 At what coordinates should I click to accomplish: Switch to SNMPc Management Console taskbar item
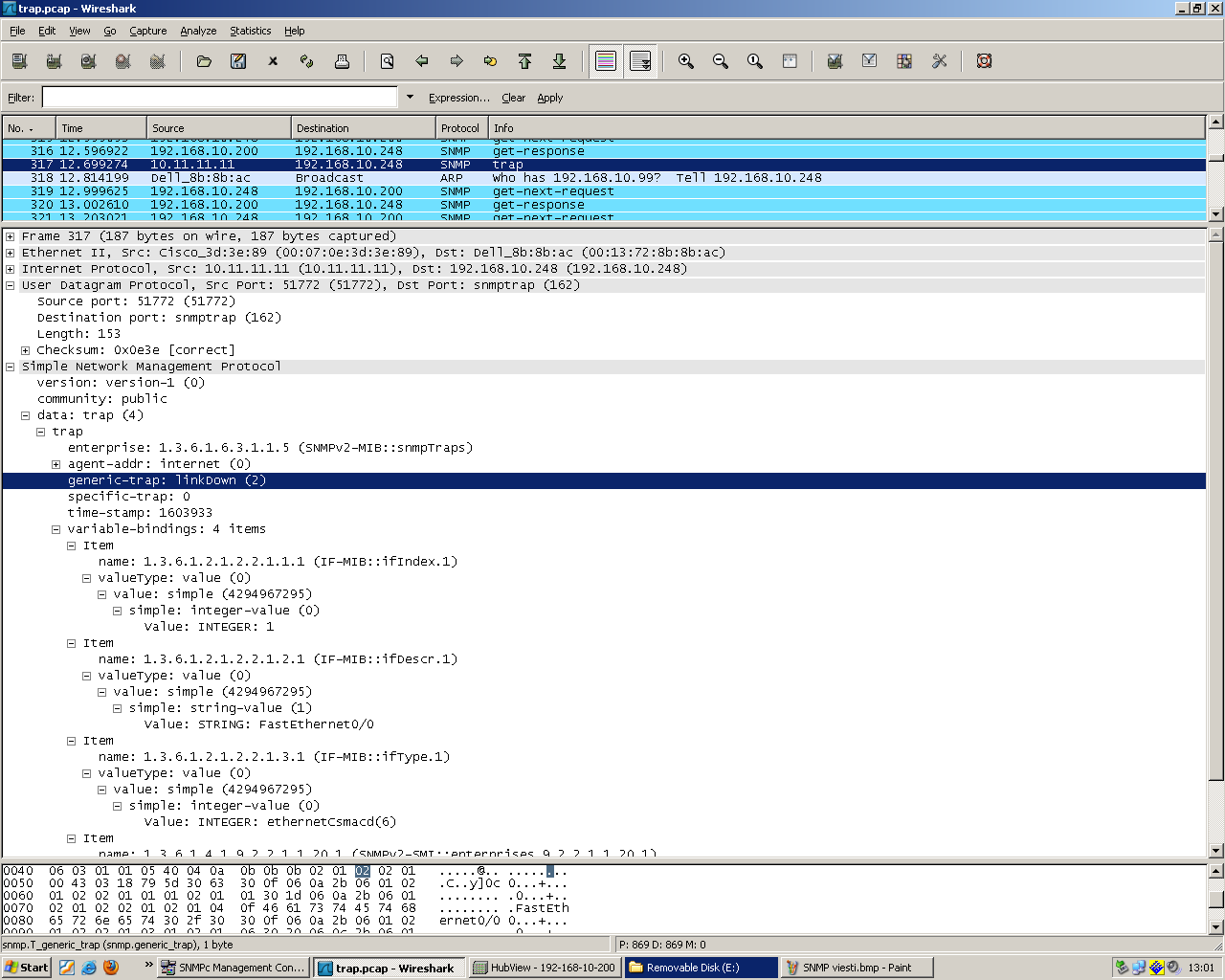[233, 968]
